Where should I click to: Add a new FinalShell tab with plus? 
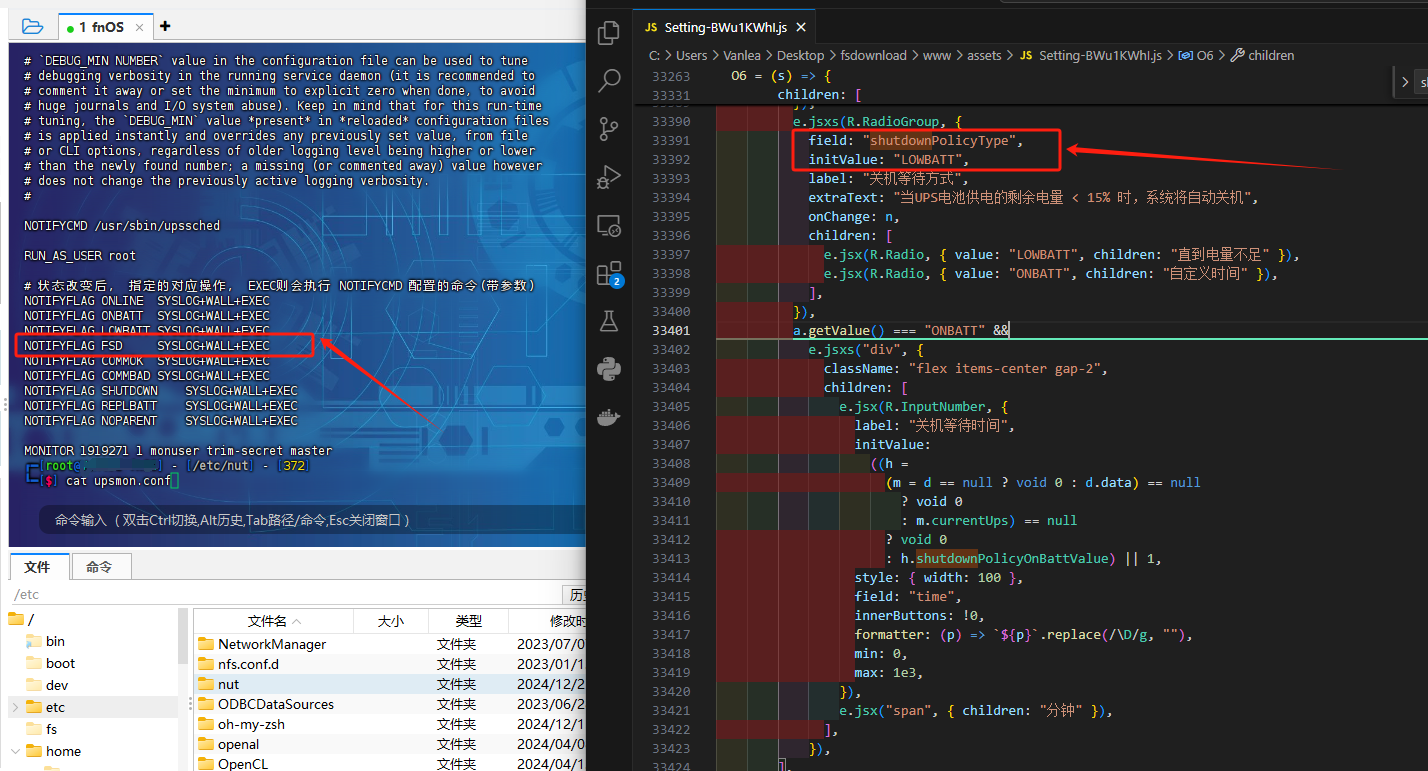(x=165, y=26)
